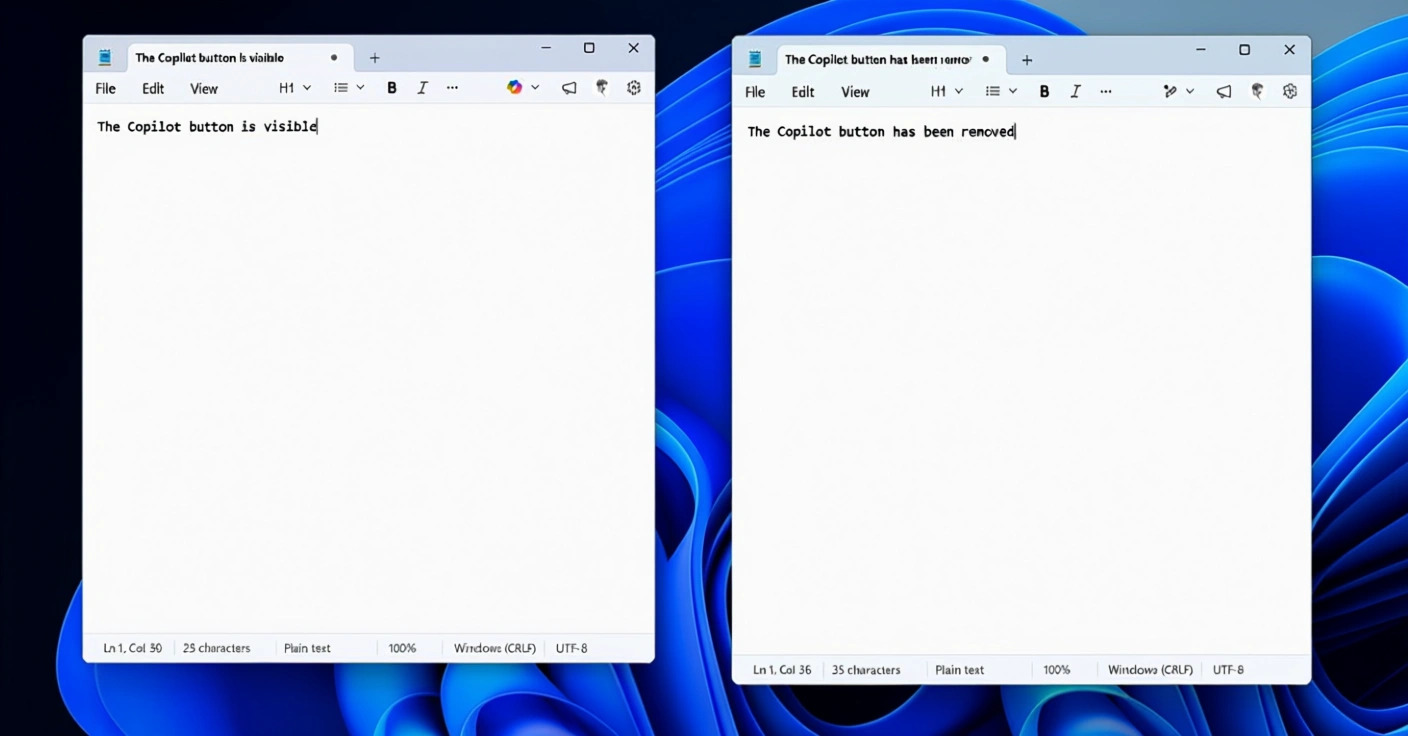This screenshot has width=1408, height=736.
Task: Toggle bold formatting in the right Notepad
Action: [1044, 92]
